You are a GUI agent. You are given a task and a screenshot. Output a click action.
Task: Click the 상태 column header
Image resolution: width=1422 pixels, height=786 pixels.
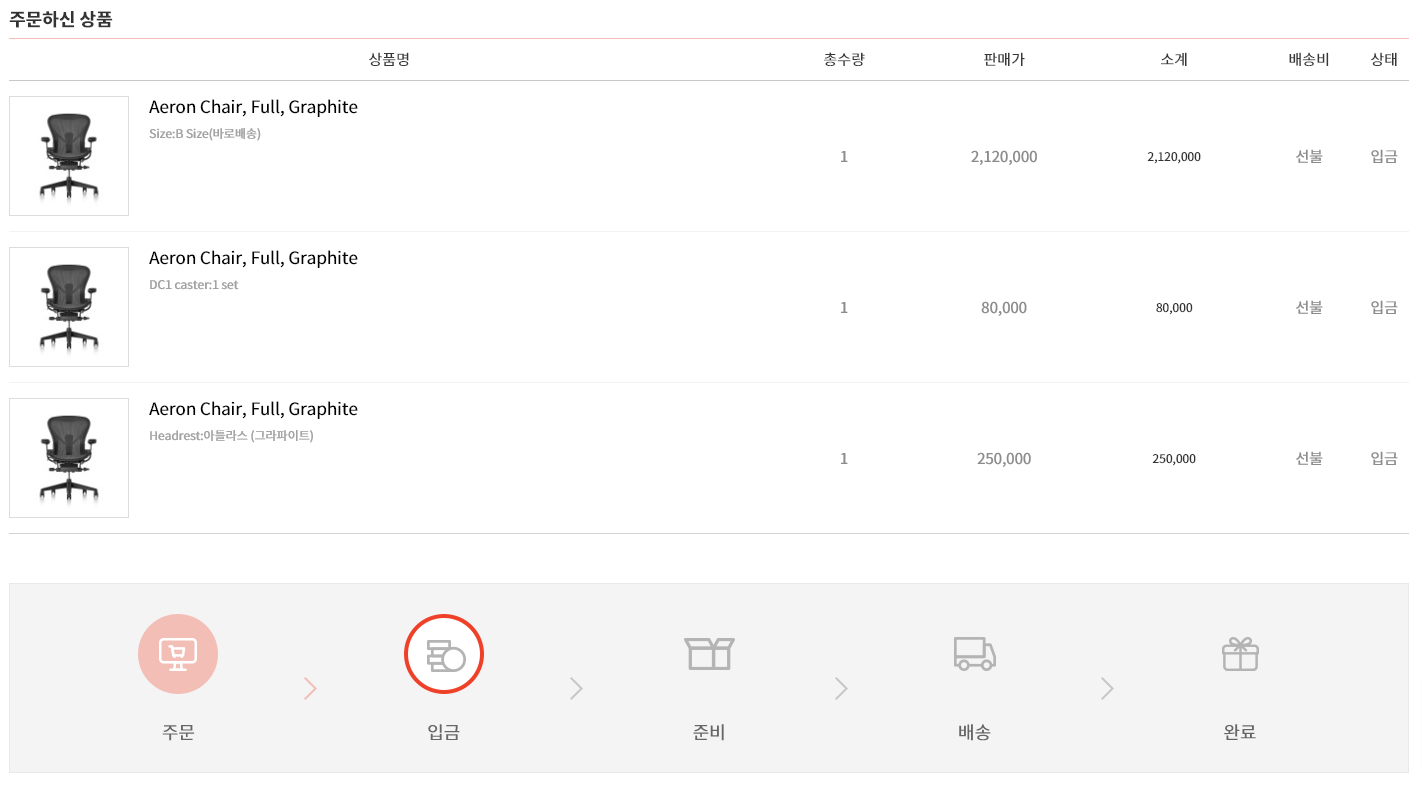[1384, 60]
